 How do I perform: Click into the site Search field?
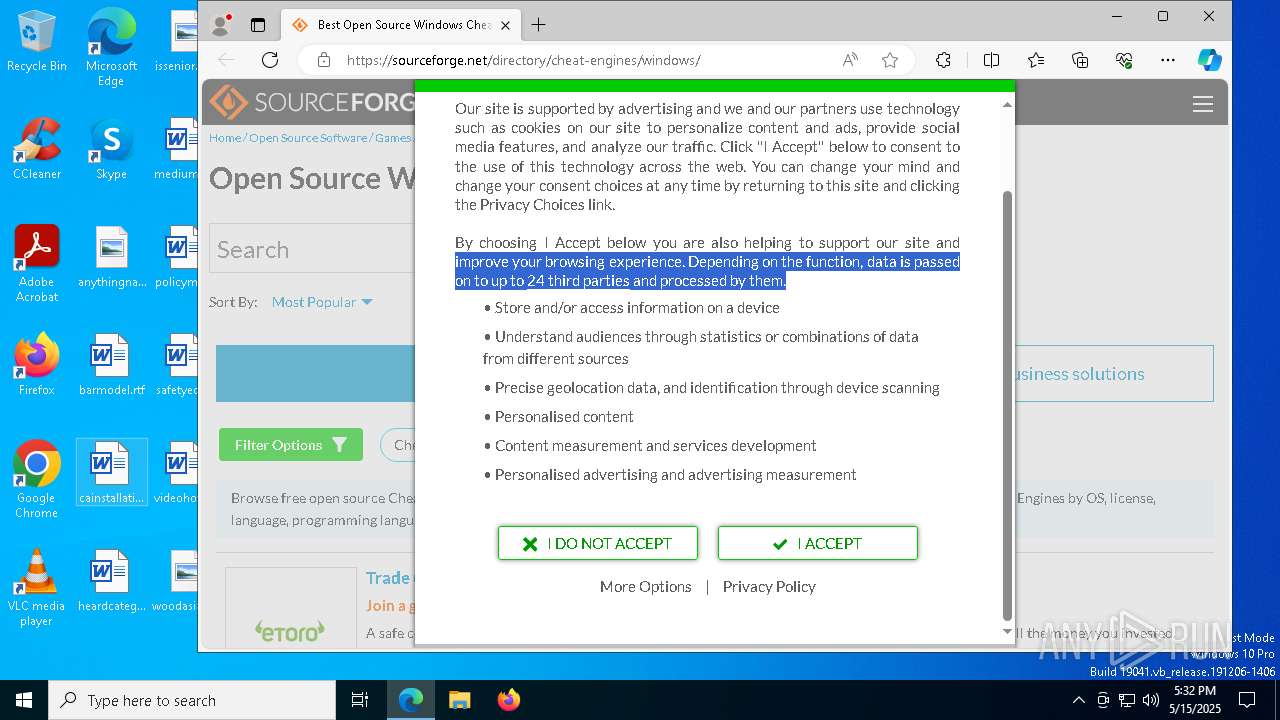coord(312,249)
